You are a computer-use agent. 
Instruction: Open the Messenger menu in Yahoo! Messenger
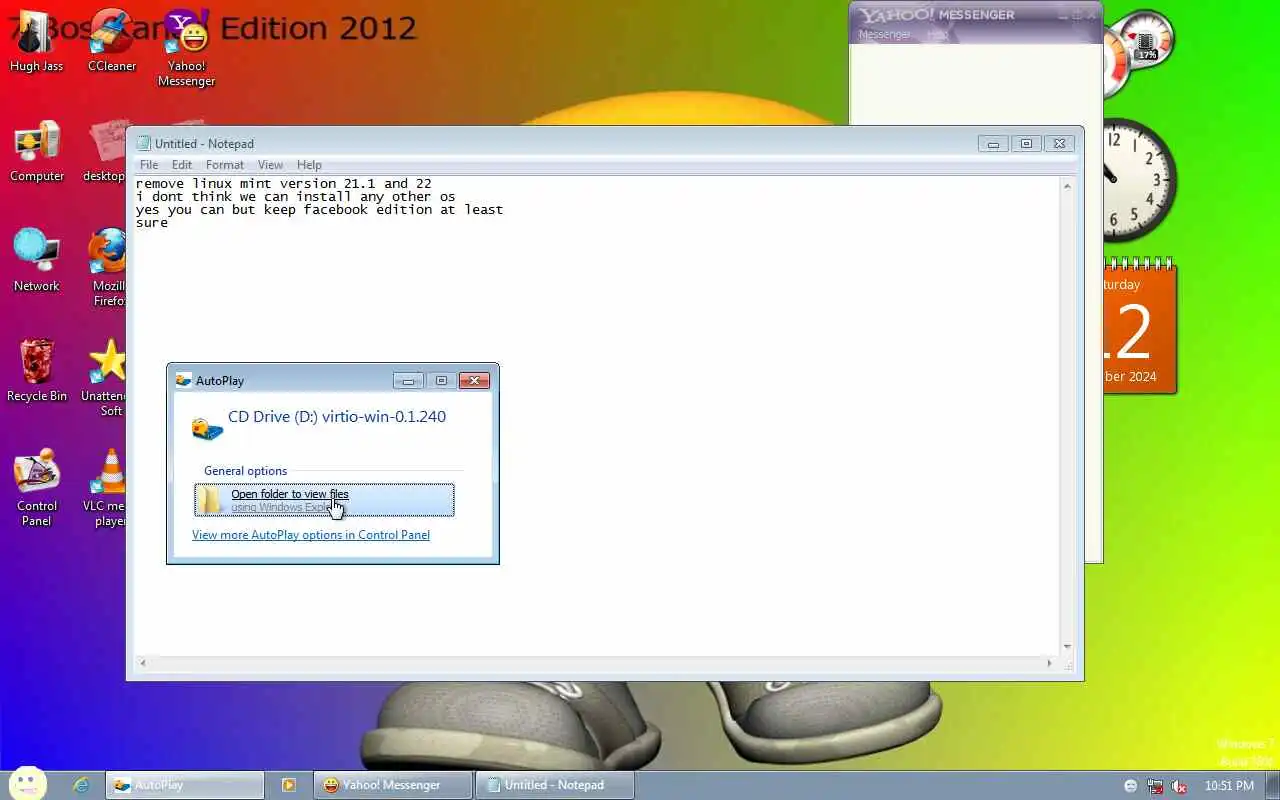884,34
